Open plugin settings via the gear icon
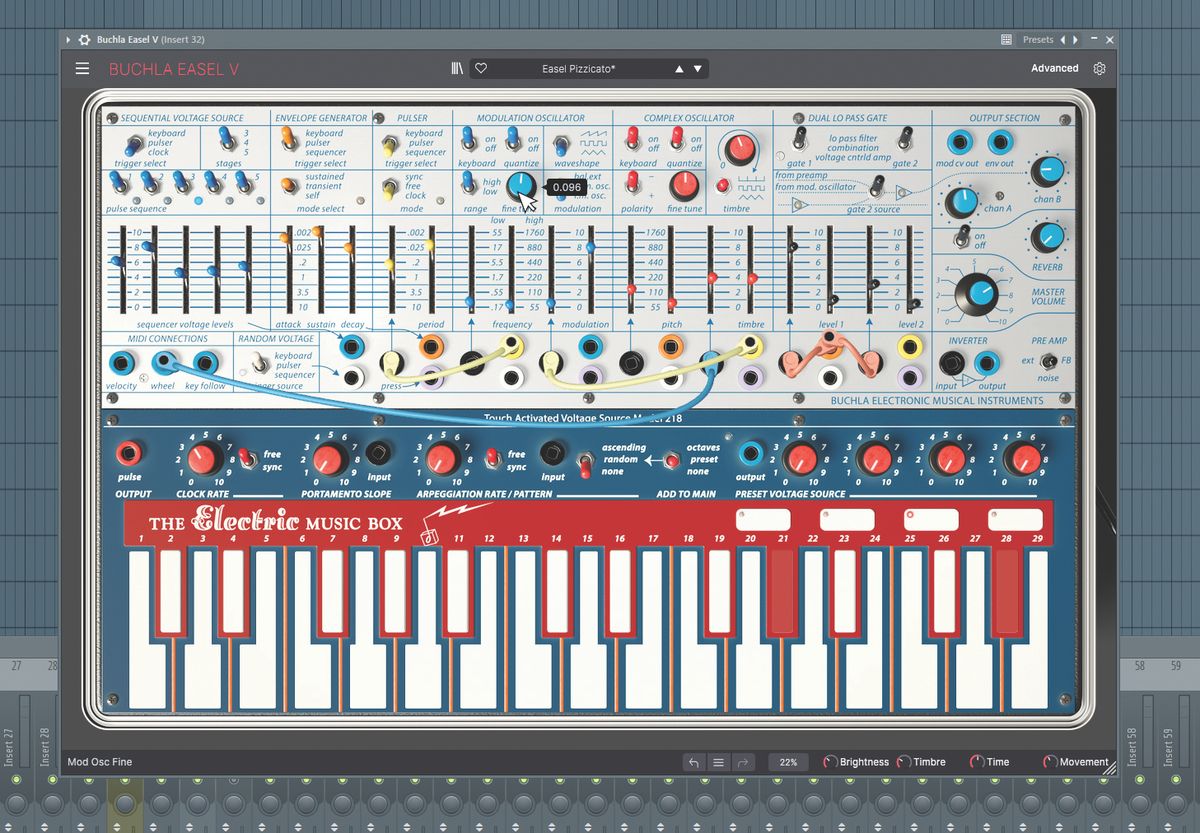Viewport: 1200px width, 833px height. tap(1097, 68)
